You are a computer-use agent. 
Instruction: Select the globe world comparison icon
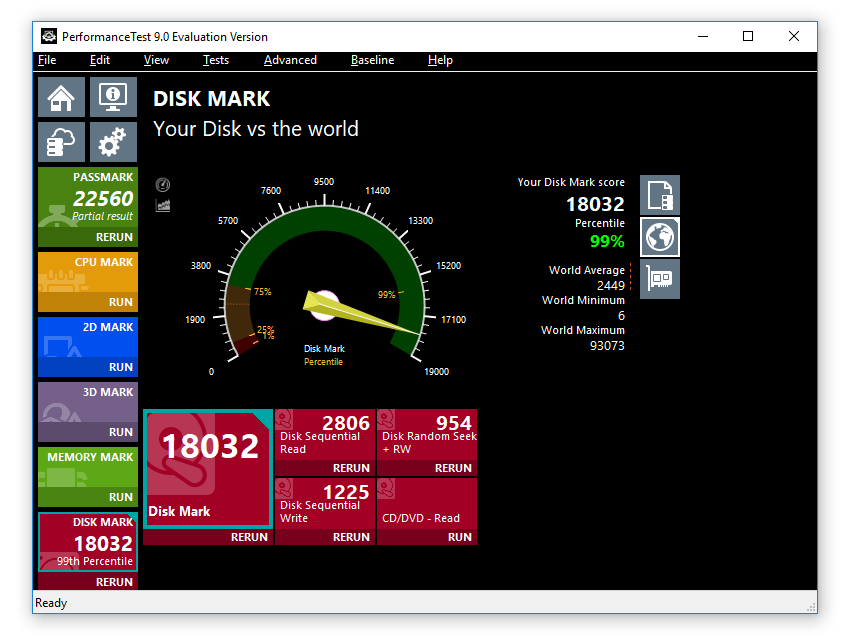[660, 237]
